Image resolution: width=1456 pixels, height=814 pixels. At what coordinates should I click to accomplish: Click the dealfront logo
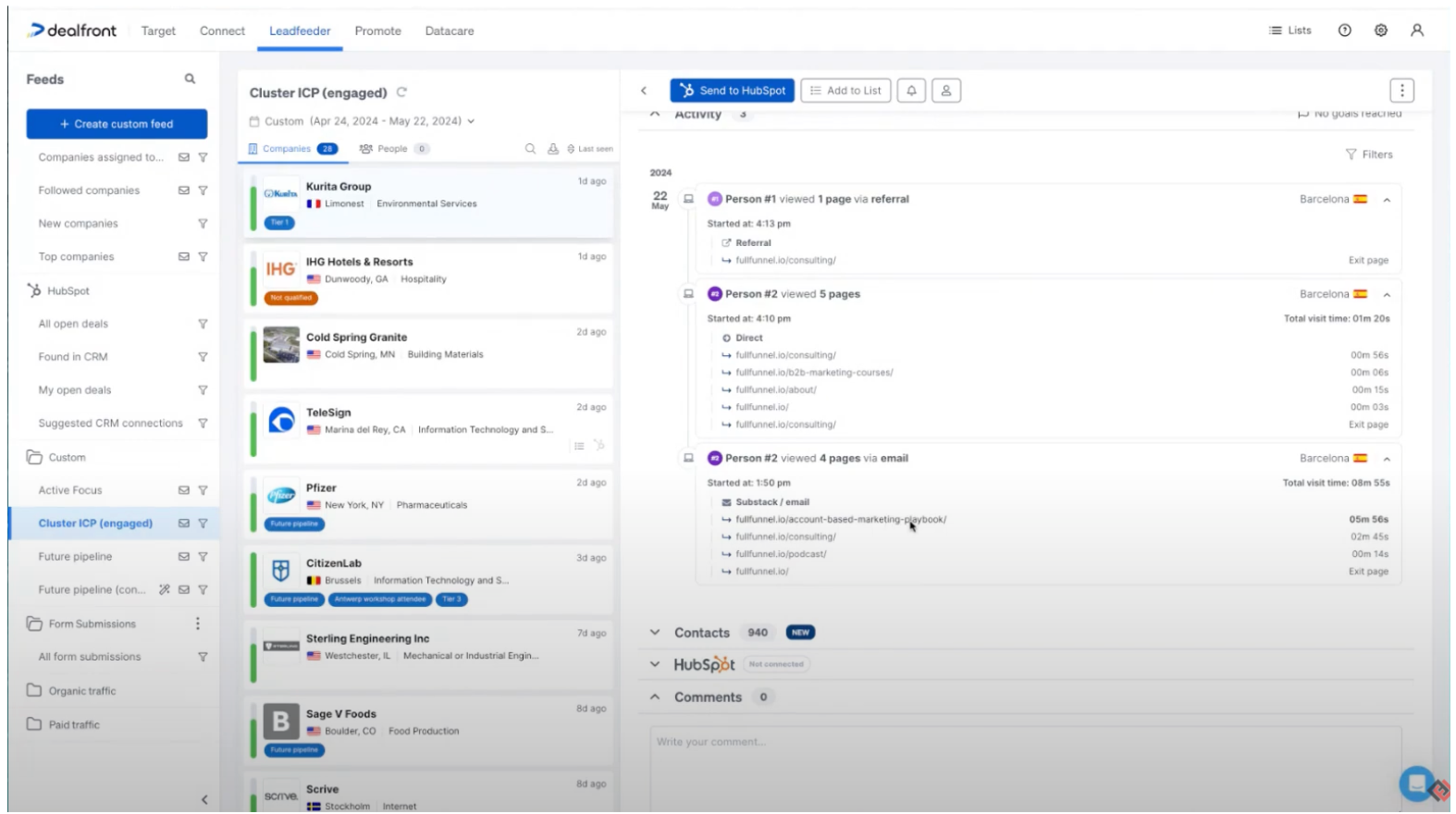[72, 31]
